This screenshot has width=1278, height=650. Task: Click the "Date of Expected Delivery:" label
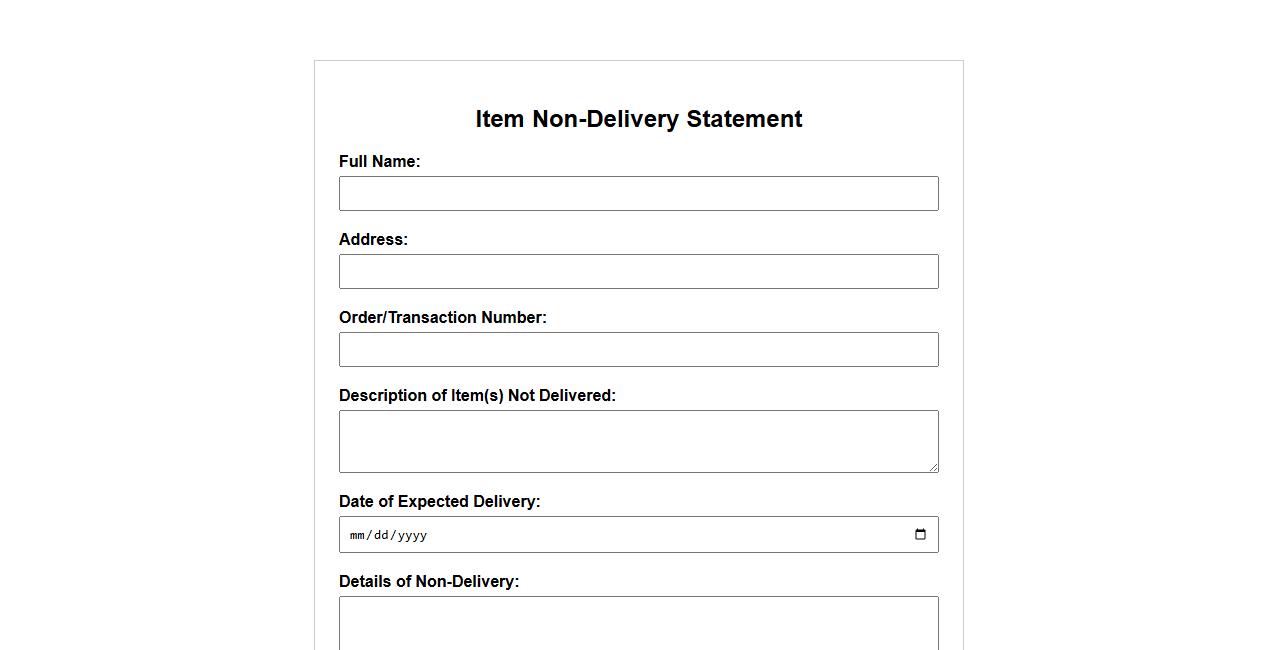439,502
